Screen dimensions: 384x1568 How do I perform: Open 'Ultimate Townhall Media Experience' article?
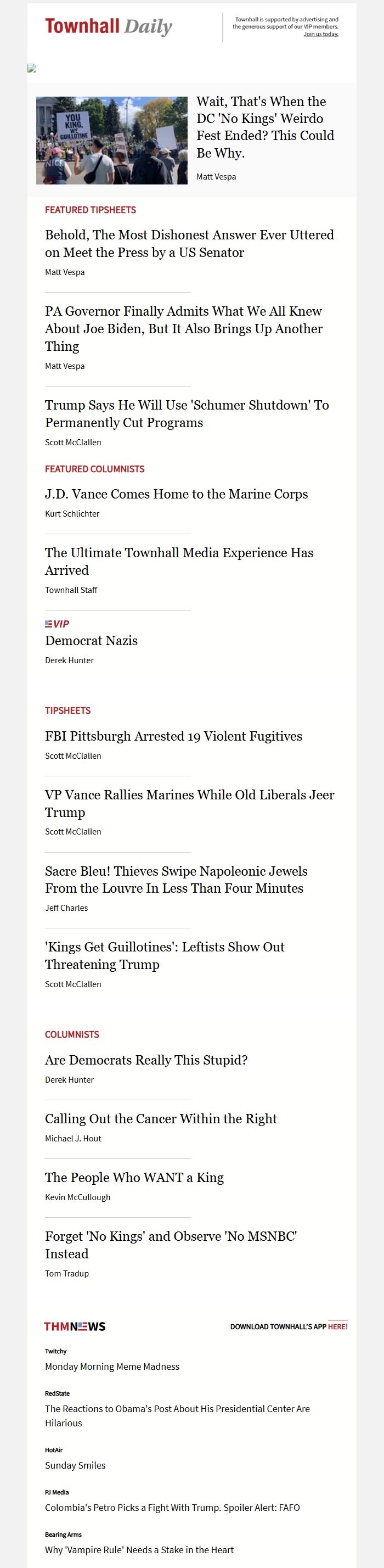pos(179,561)
